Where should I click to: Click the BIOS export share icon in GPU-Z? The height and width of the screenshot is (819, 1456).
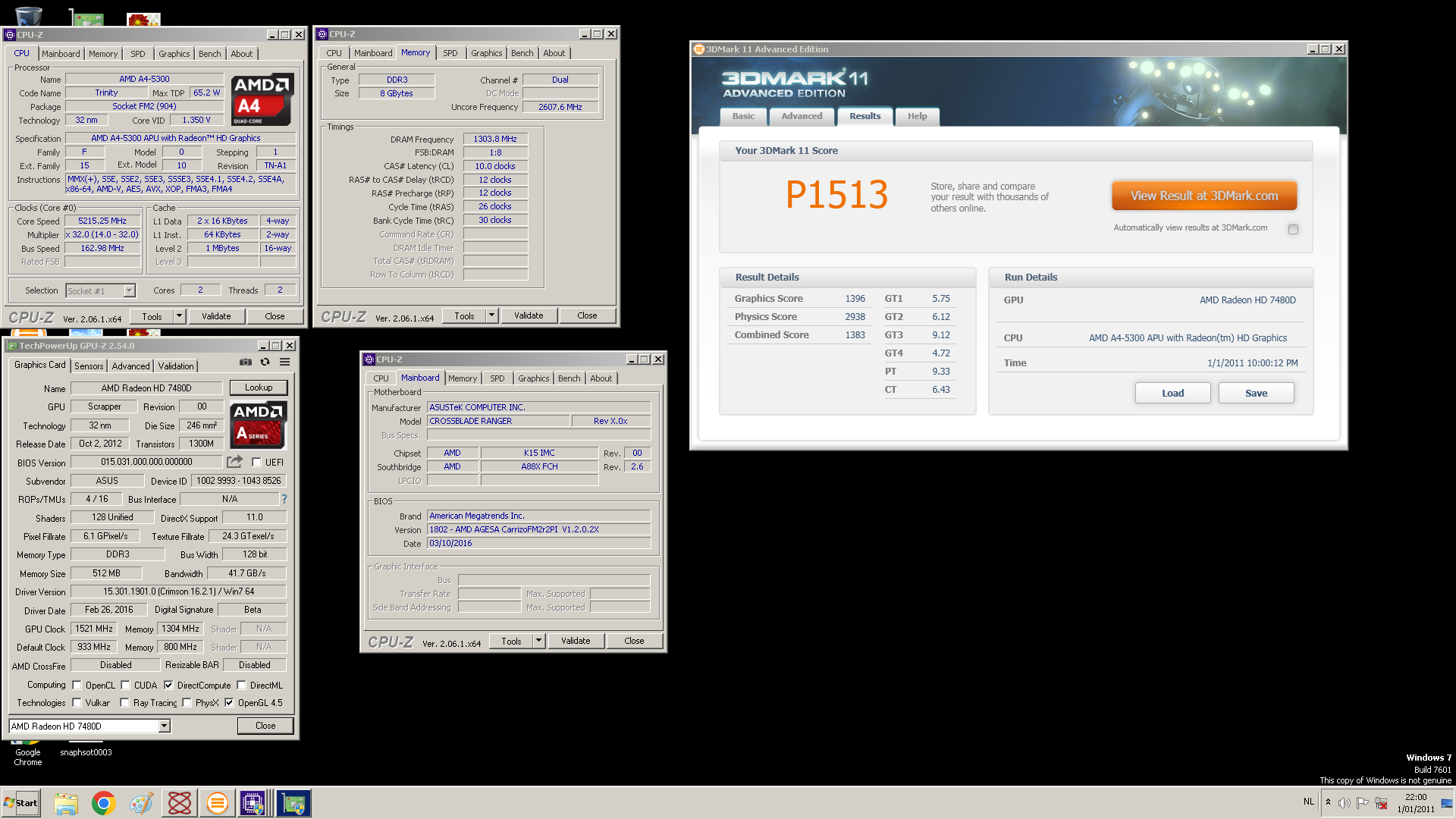tap(234, 462)
